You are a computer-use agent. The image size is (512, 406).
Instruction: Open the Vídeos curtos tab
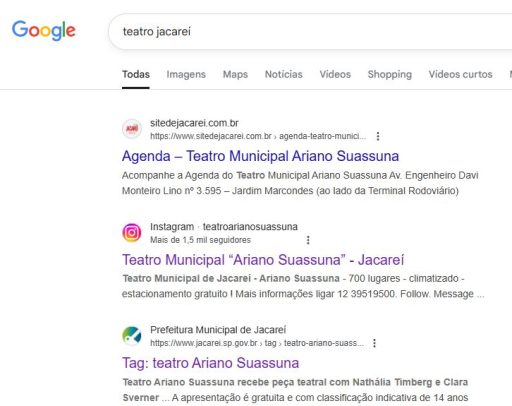(460, 74)
